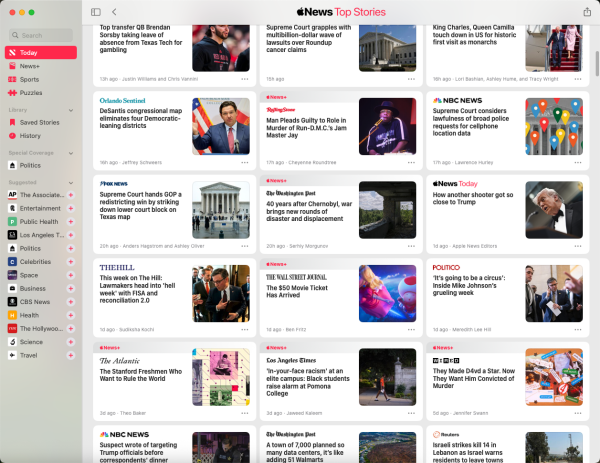Open more options for This week on The Hill story

pyautogui.click(x=245, y=329)
